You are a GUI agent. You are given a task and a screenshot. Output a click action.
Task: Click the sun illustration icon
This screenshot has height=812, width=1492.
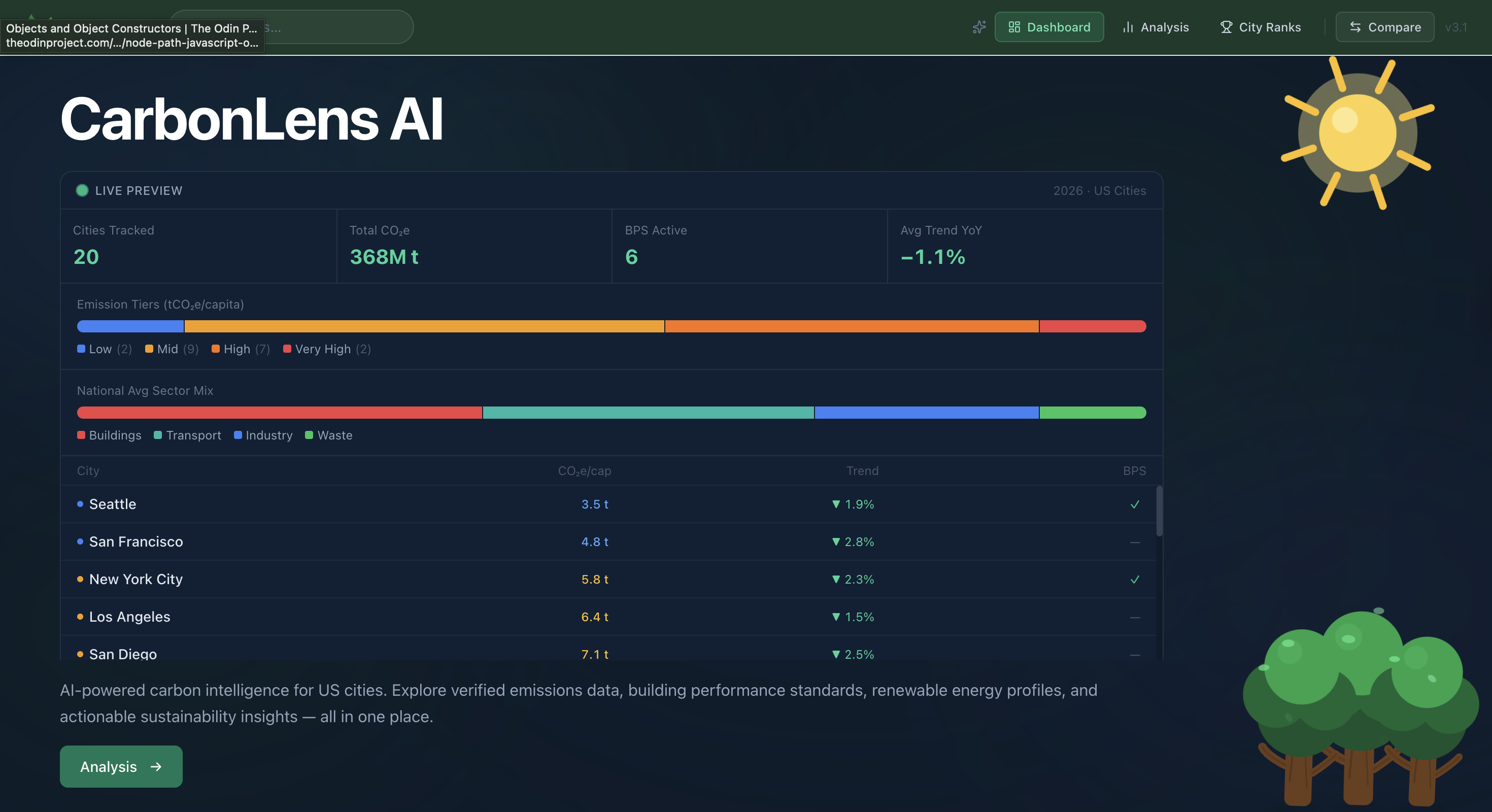point(1357,133)
